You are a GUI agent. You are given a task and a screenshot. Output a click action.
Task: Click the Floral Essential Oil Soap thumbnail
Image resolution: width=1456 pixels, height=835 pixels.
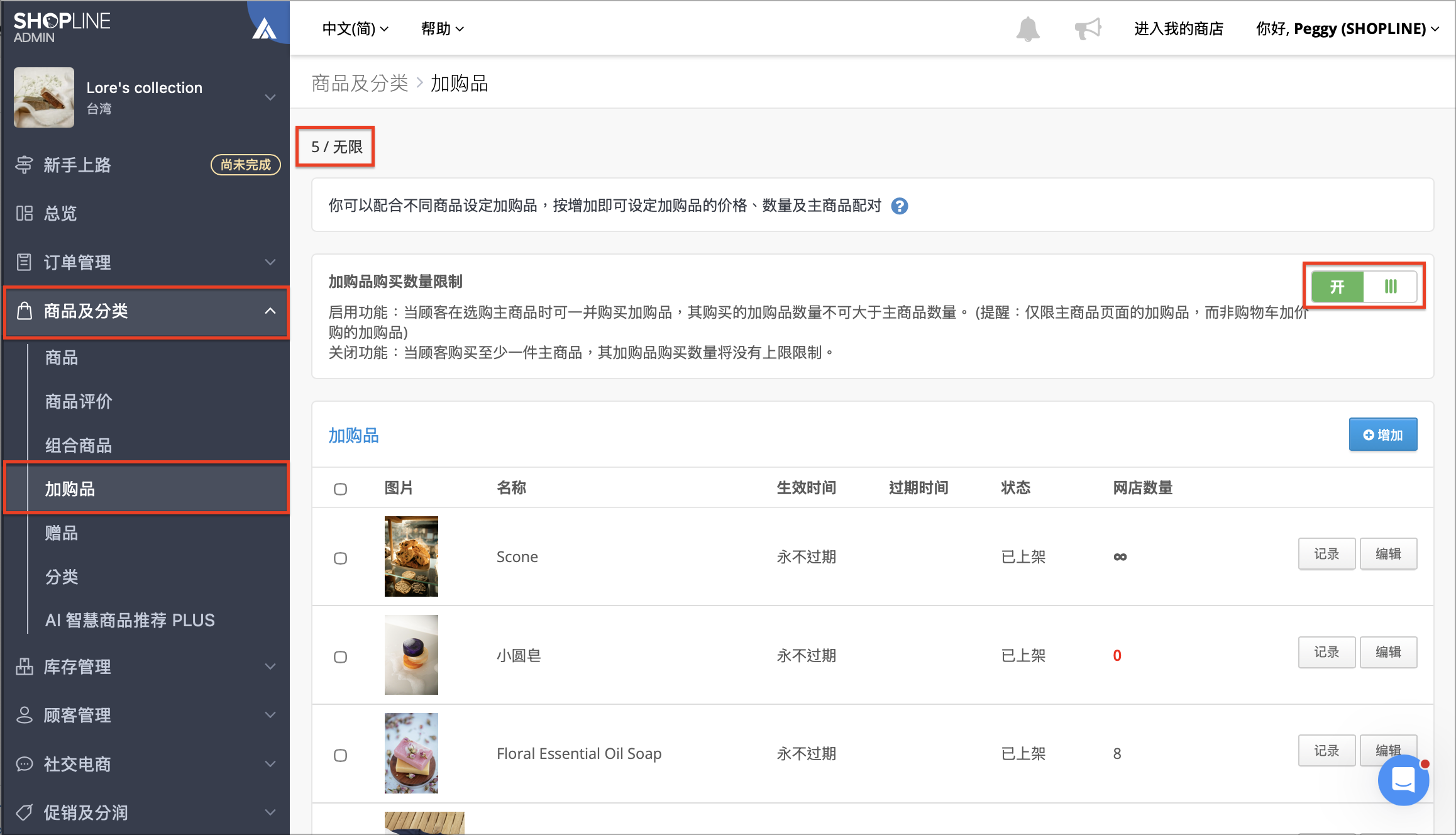pos(411,753)
